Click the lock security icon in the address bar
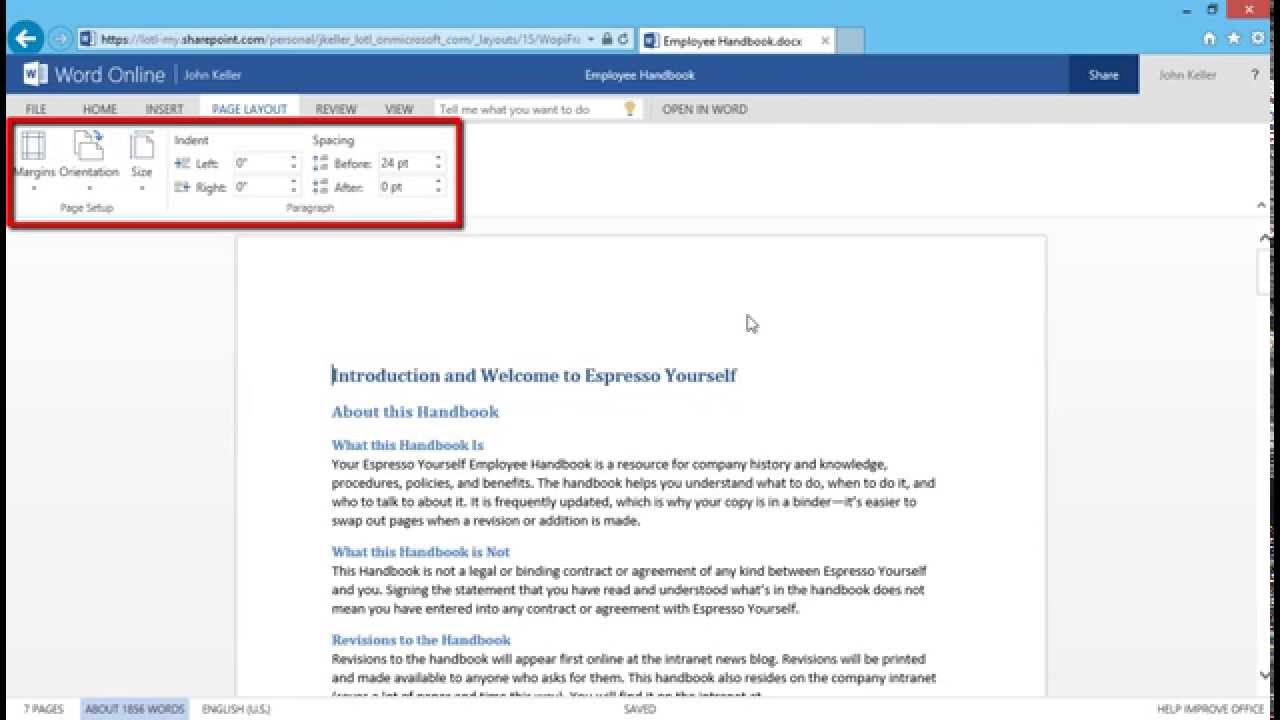Image resolution: width=1280 pixels, height=720 pixels. point(607,40)
